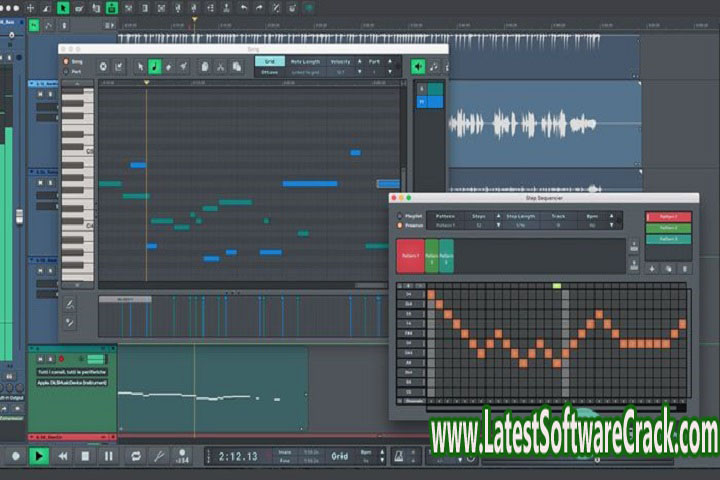Open the Grid dropdown in transport bar

(340, 456)
